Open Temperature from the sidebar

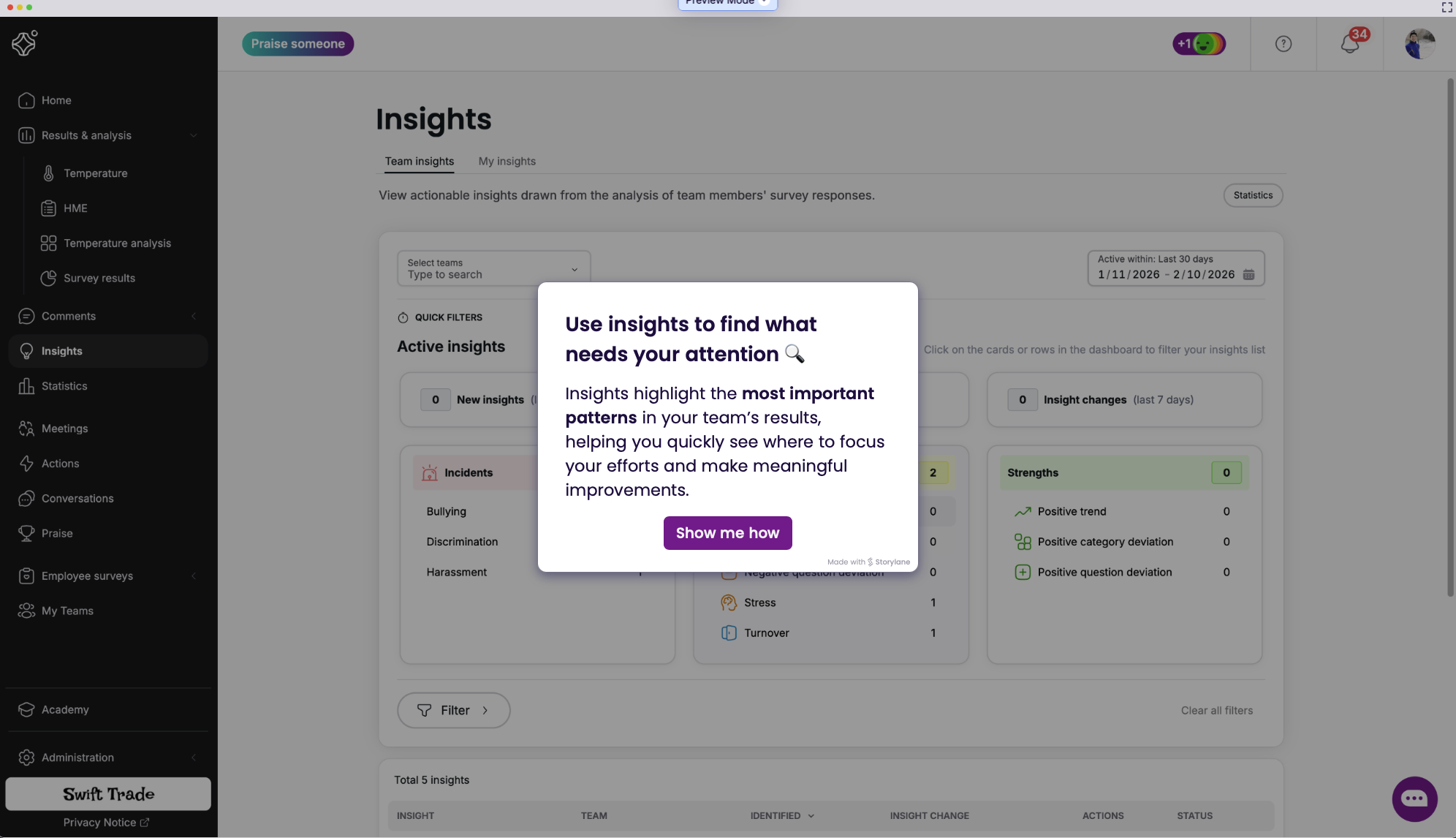[x=95, y=173]
